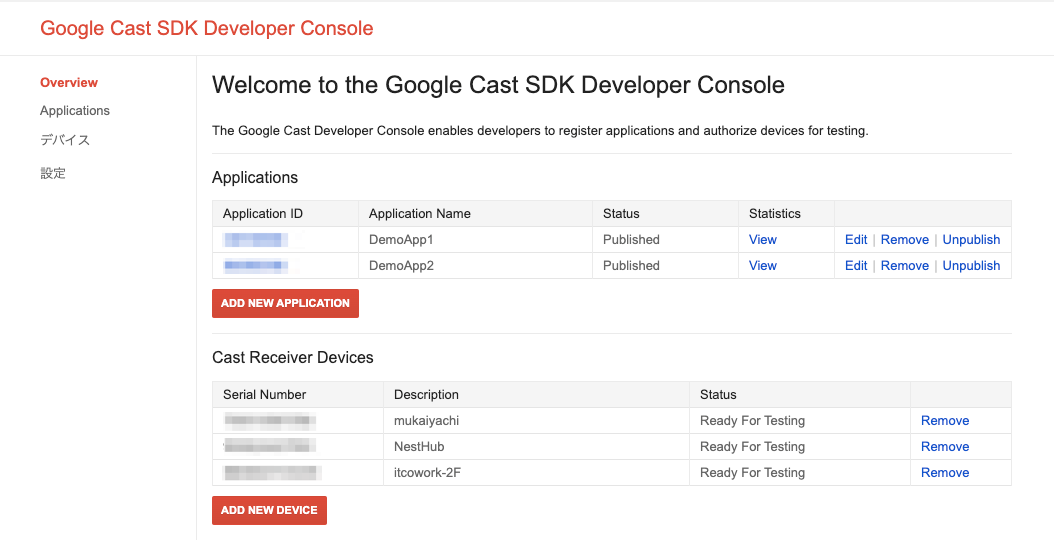Click the ADD NEW DEVICE button
The width and height of the screenshot is (1054, 558).
(269, 510)
